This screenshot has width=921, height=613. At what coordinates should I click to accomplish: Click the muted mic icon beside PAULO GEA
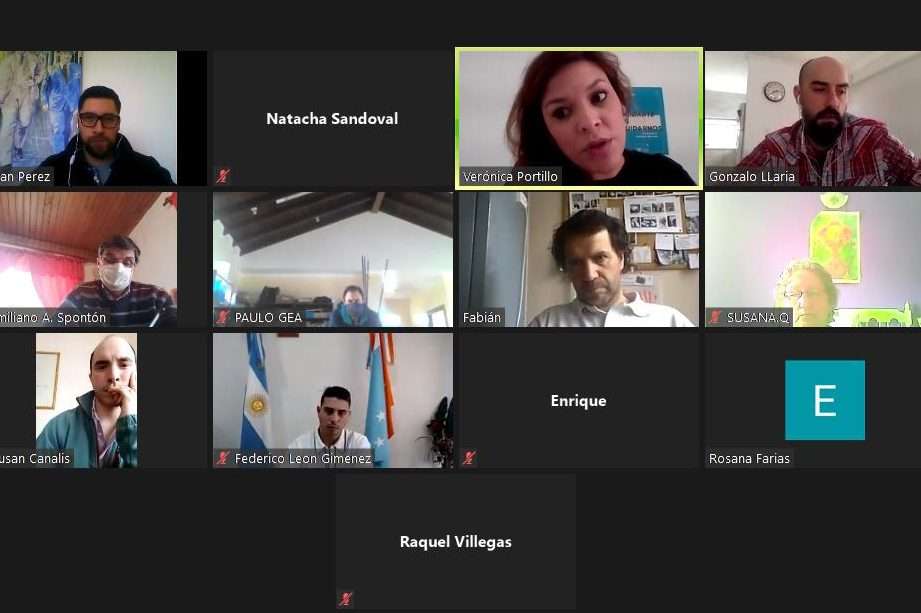coord(223,317)
